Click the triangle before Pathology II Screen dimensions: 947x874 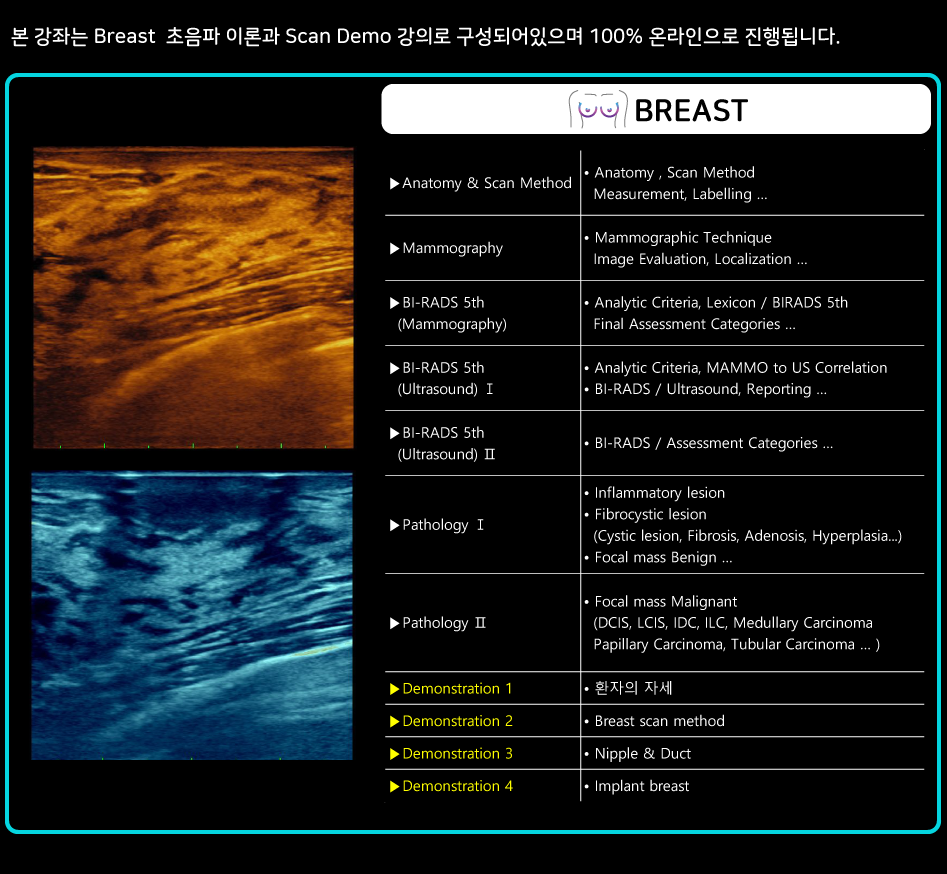tap(394, 623)
